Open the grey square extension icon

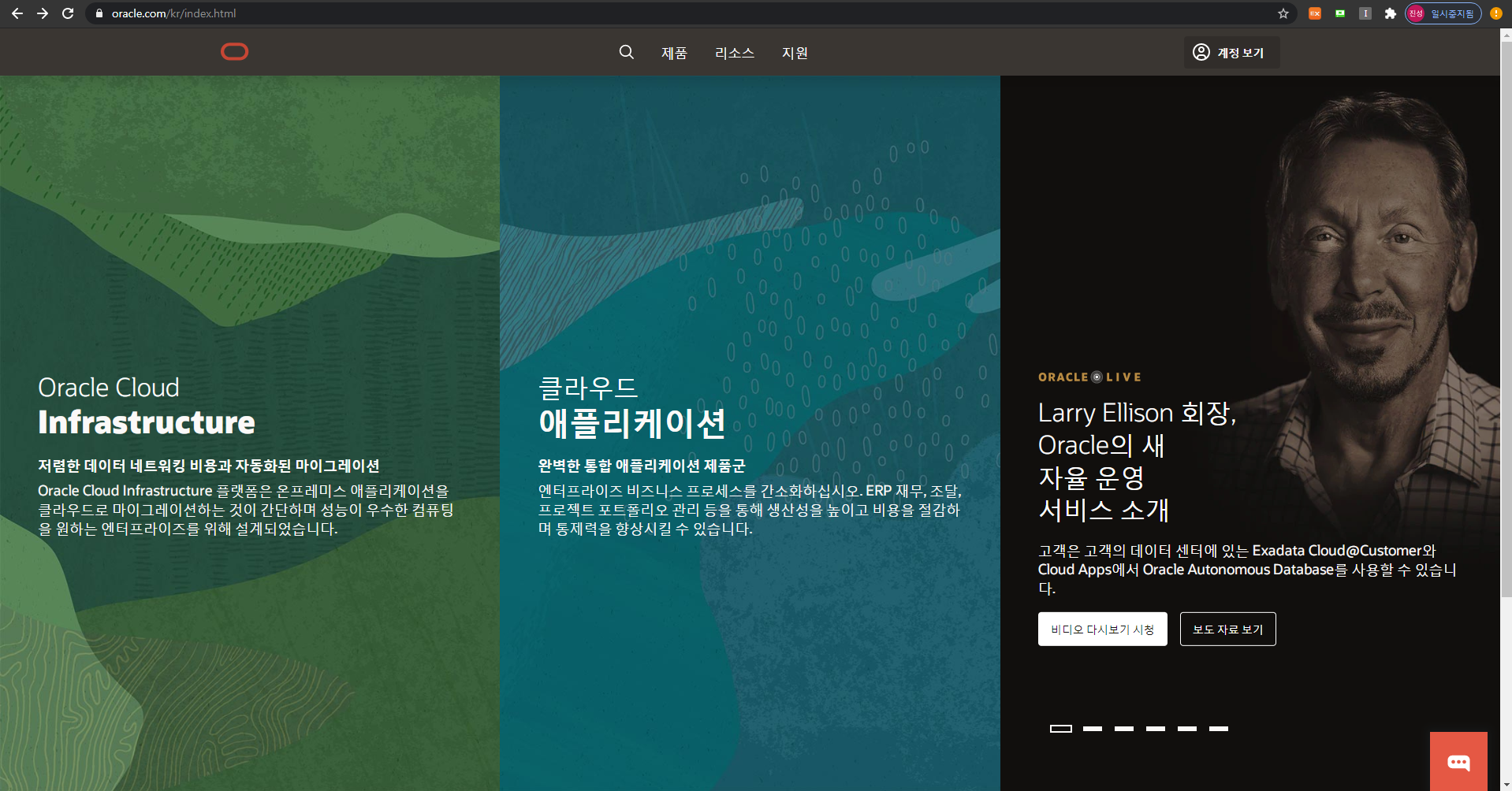click(x=1365, y=13)
